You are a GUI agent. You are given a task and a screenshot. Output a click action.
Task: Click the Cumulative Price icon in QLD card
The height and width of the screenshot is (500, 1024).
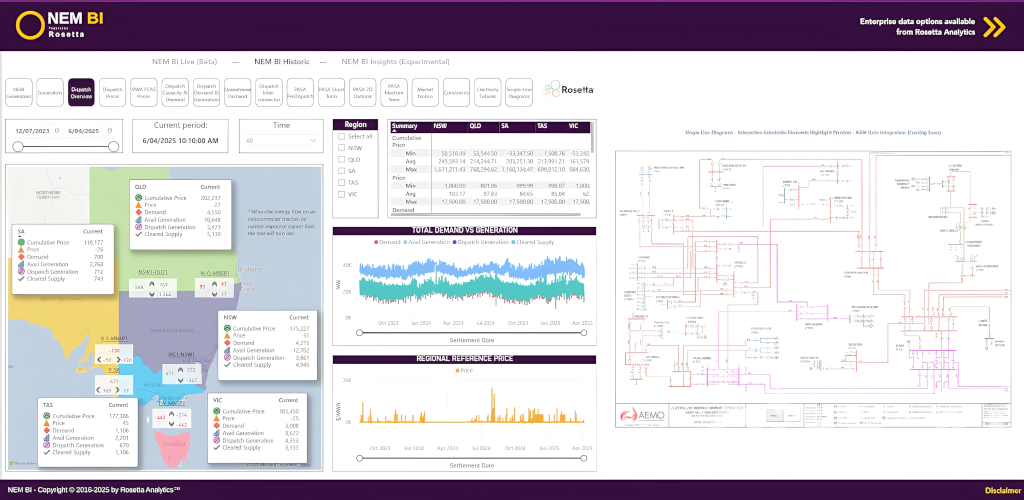138,198
